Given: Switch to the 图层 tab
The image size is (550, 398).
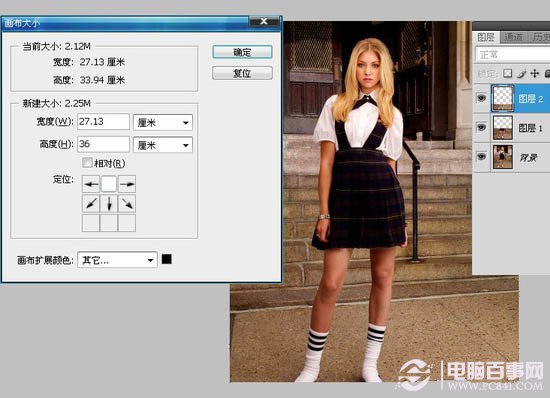Looking at the screenshot, I should coord(486,37).
